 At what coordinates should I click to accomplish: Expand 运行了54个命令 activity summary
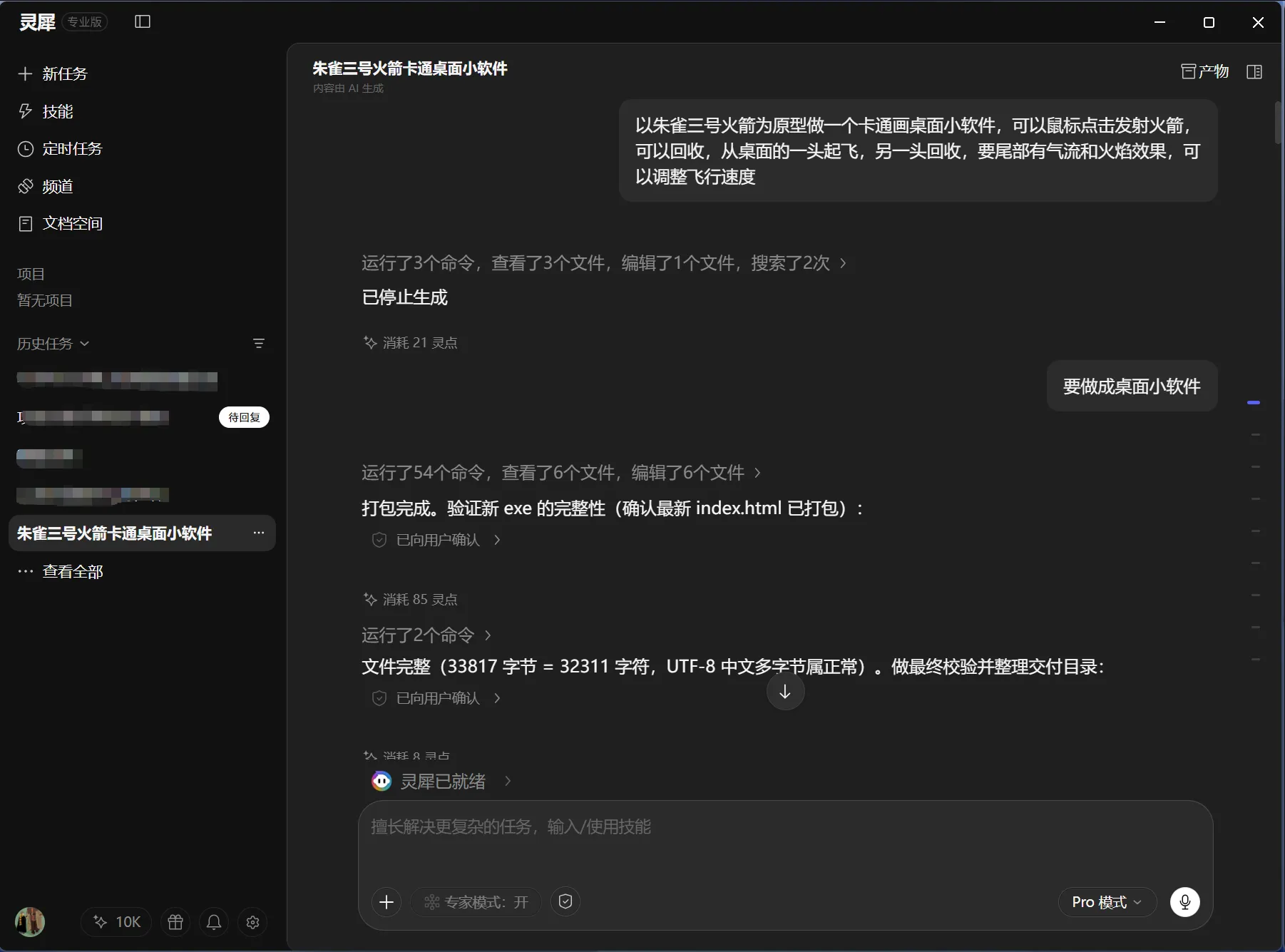pos(561,472)
